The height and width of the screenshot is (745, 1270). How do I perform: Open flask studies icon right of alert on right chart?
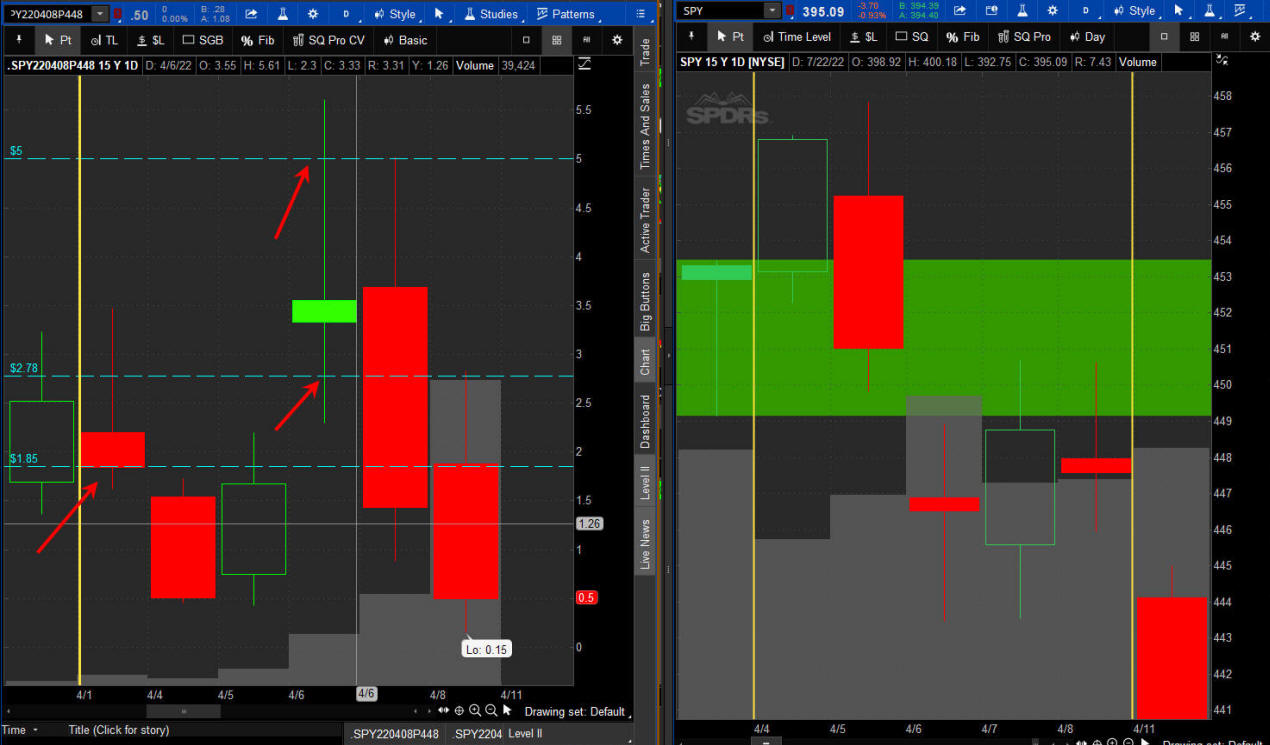point(1023,11)
